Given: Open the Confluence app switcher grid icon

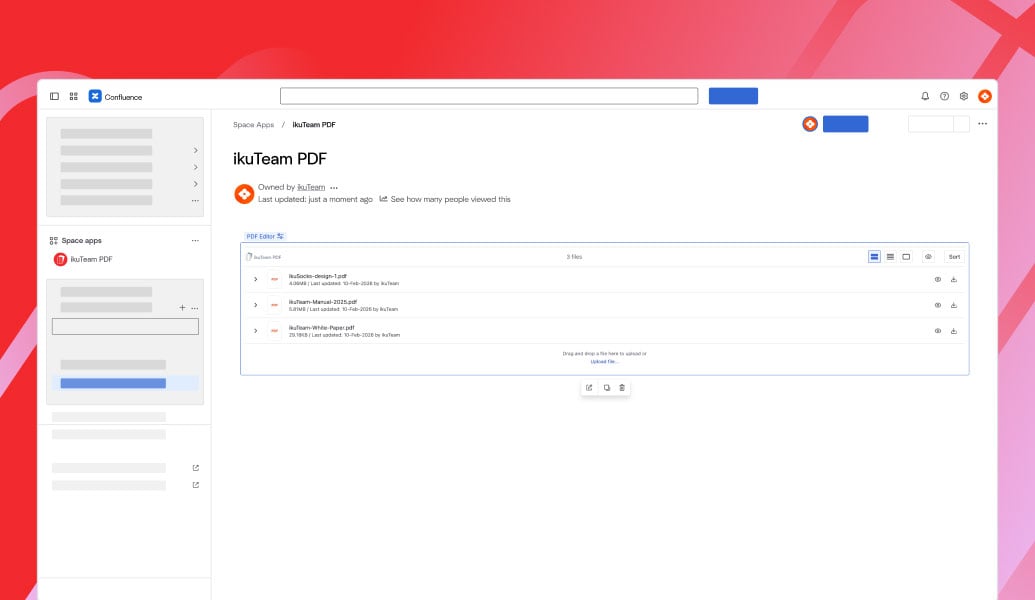Looking at the screenshot, I should (73, 95).
